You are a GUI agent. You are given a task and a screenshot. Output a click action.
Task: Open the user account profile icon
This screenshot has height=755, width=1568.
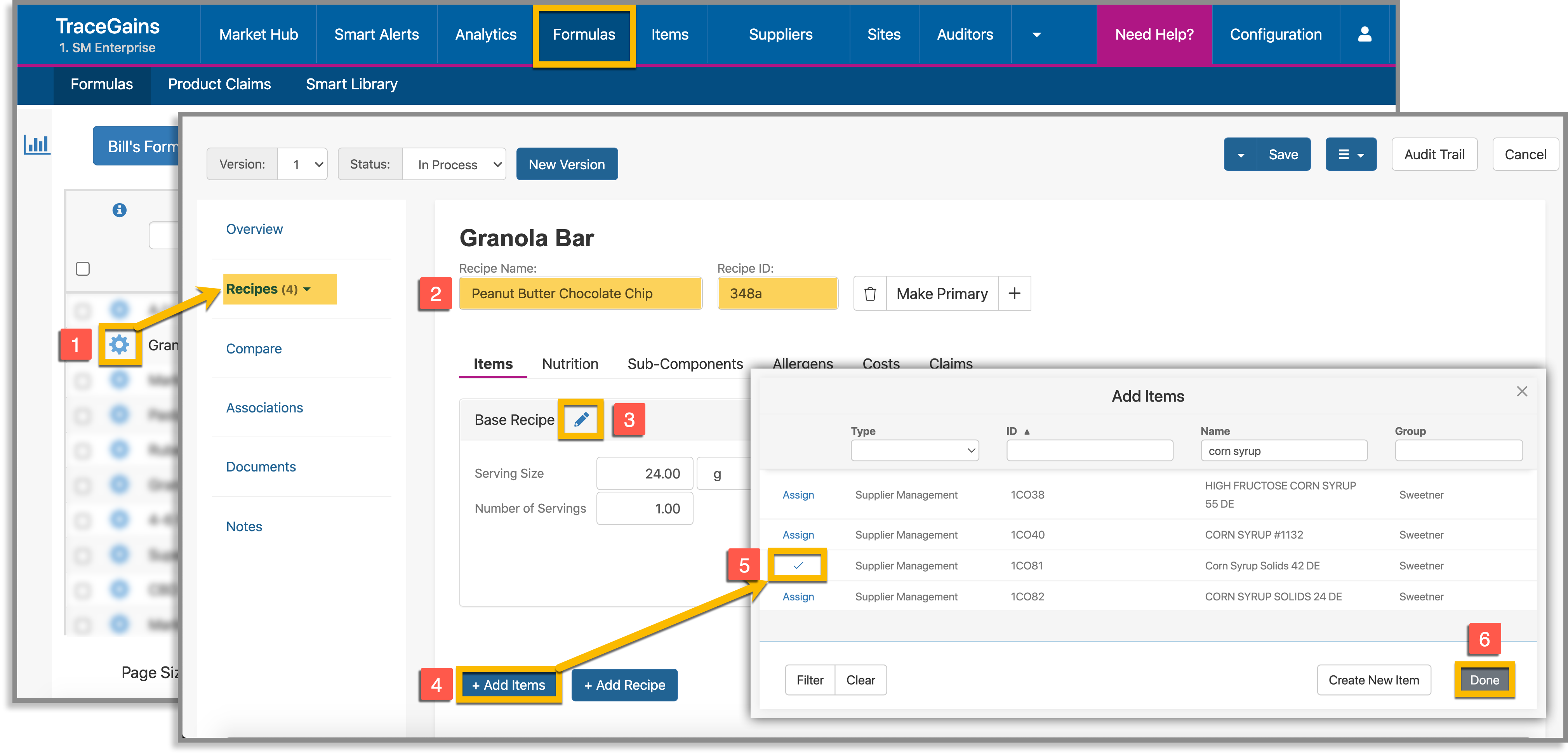(1365, 34)
